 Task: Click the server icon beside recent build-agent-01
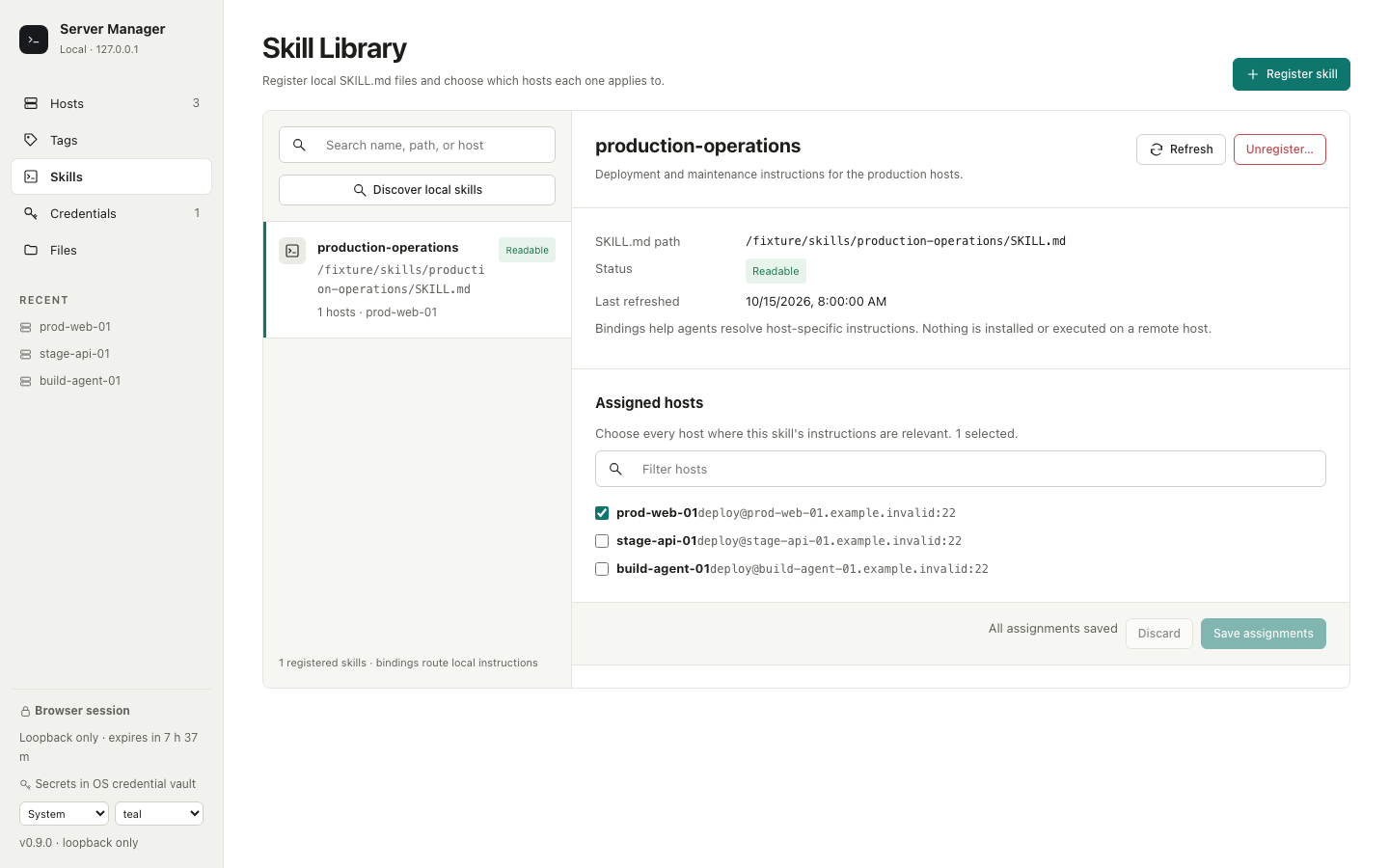point(26,381)
